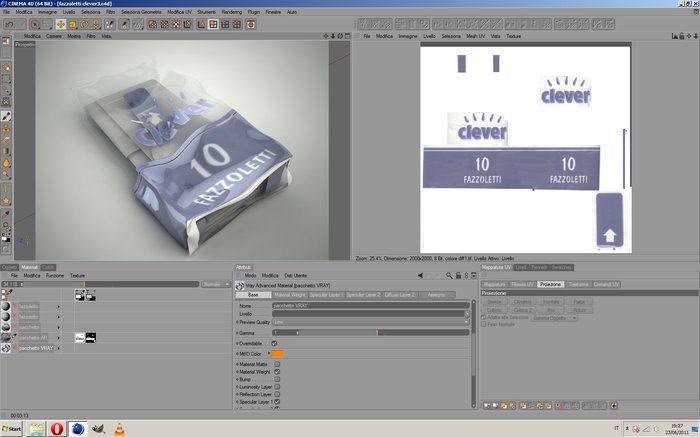Click the red render button in toolbar
This screenshot has width=700, height=437.
click(x=251, y=24)
